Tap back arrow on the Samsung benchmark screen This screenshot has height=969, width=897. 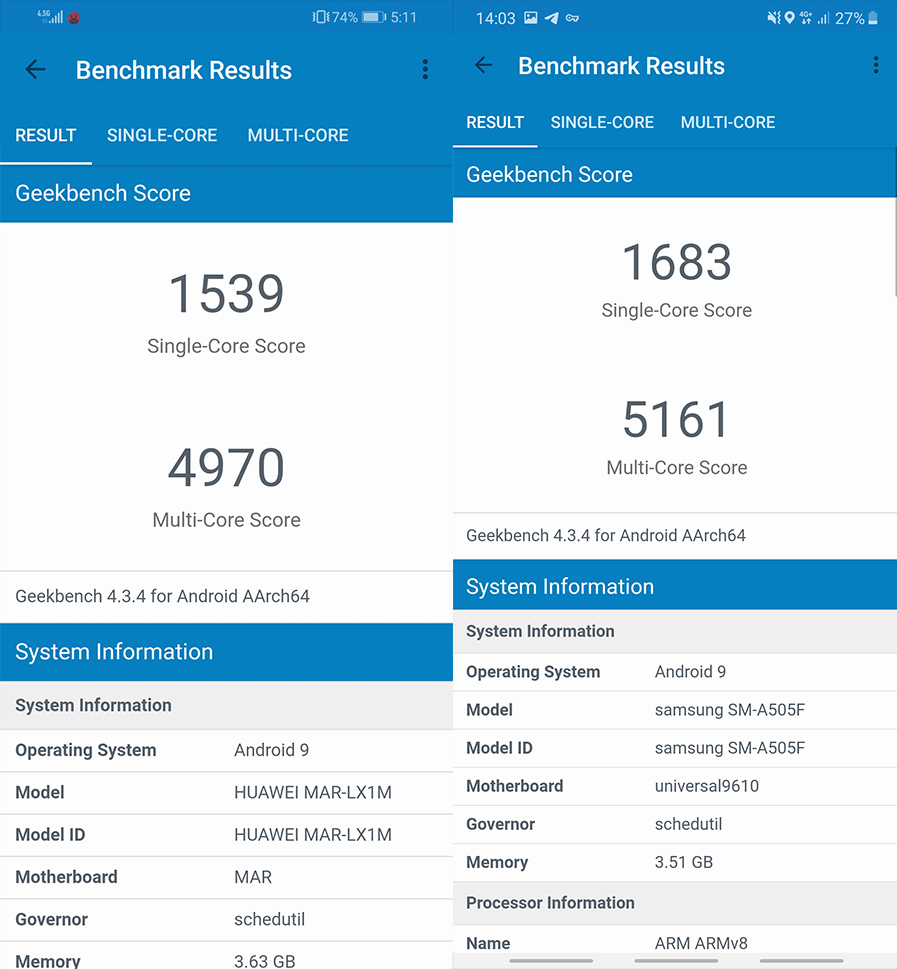483,65
